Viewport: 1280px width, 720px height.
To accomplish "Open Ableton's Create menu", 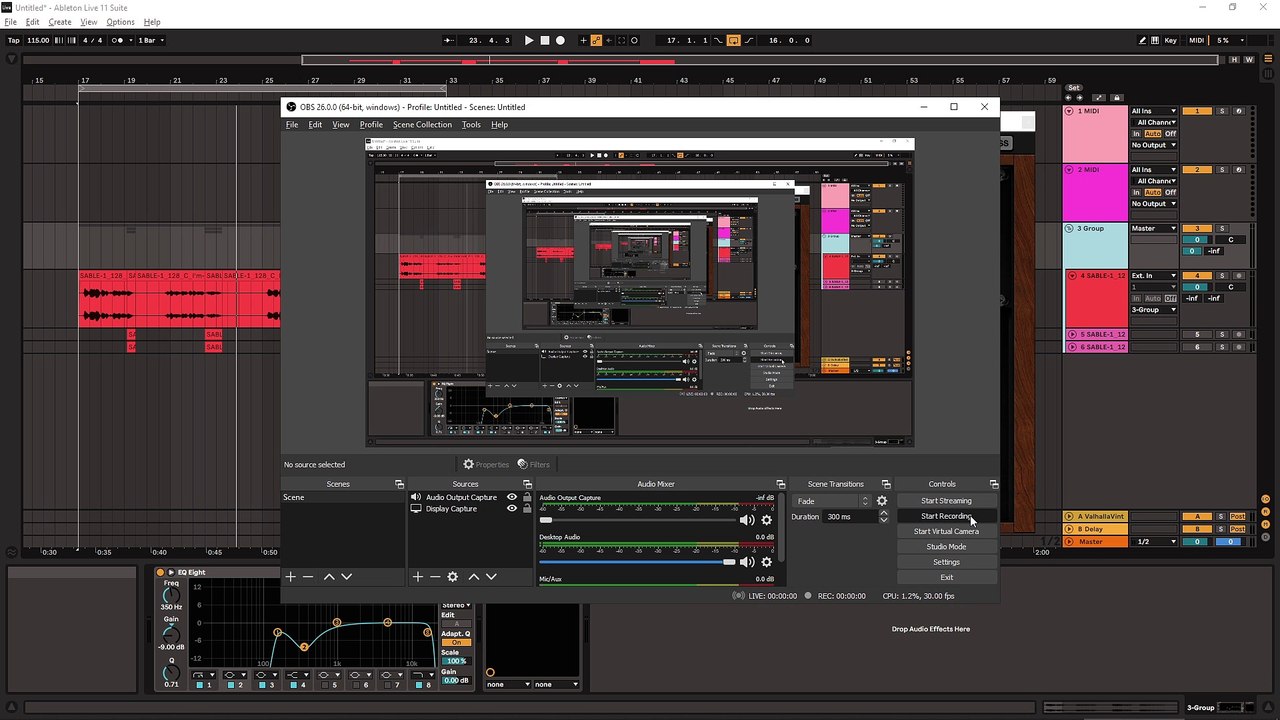I will click(60, 22).
